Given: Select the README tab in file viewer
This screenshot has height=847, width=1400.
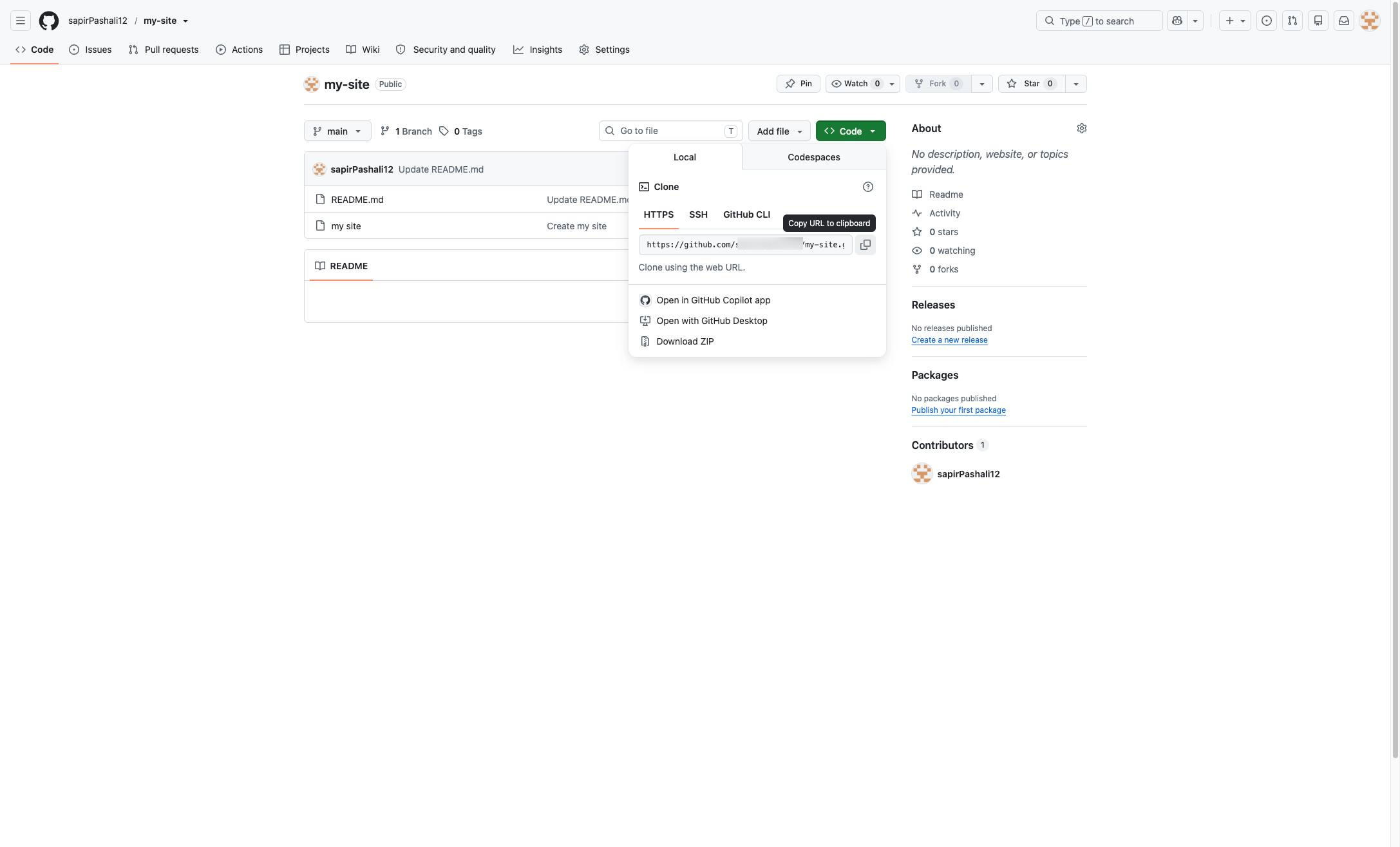Looking at the screenshot, I should click(x=341, y=266).
